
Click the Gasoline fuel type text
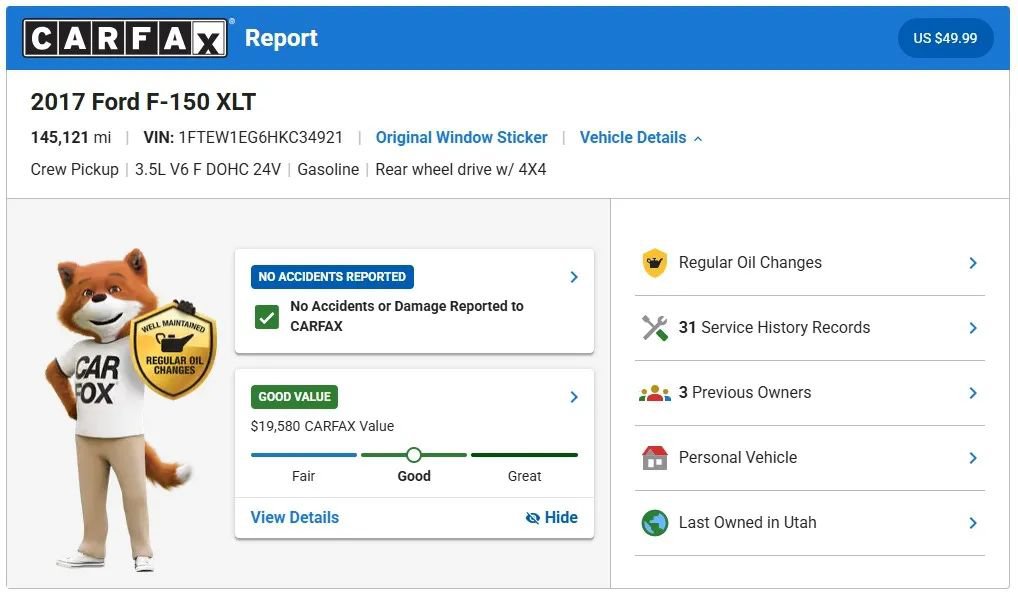click(x=328, y=170)
